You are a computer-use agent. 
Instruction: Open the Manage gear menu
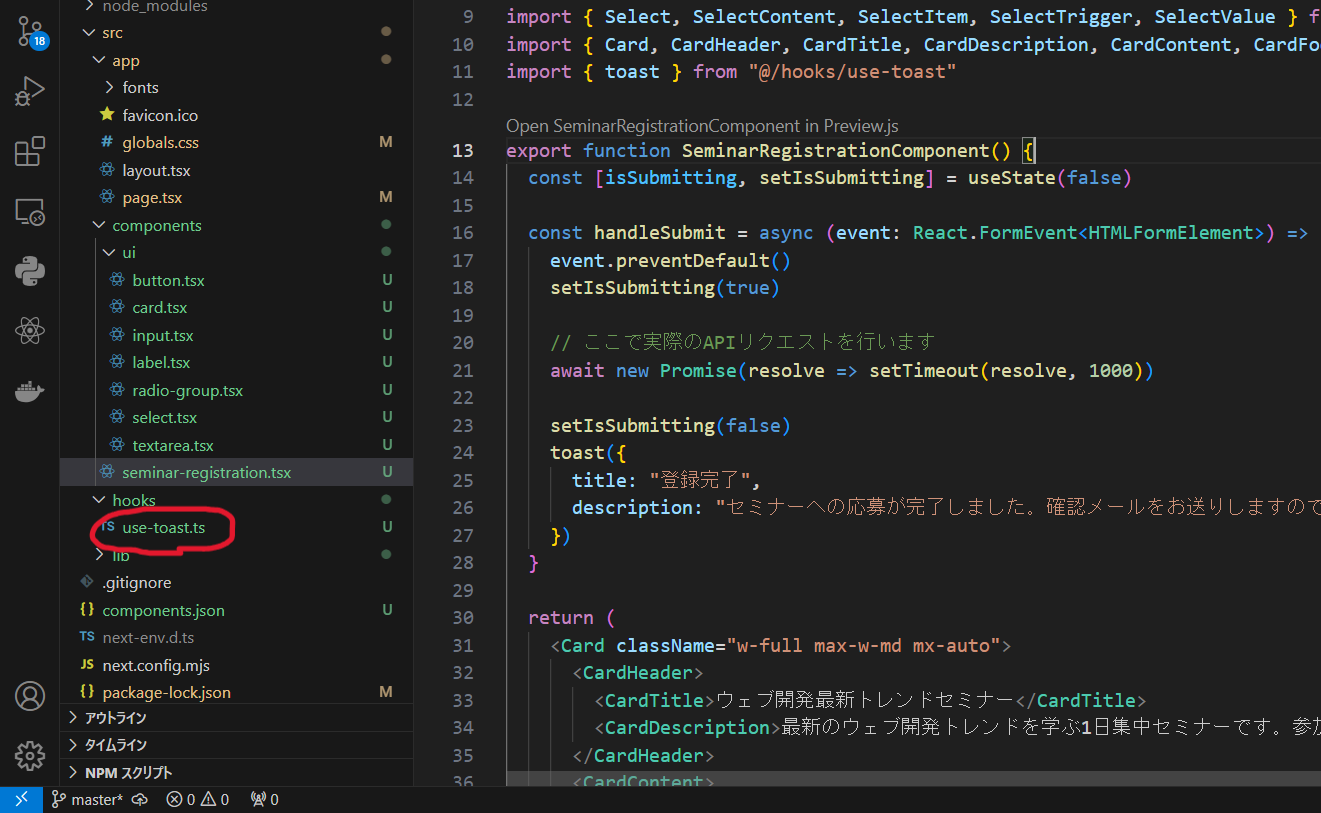click(x=30, y=755)
